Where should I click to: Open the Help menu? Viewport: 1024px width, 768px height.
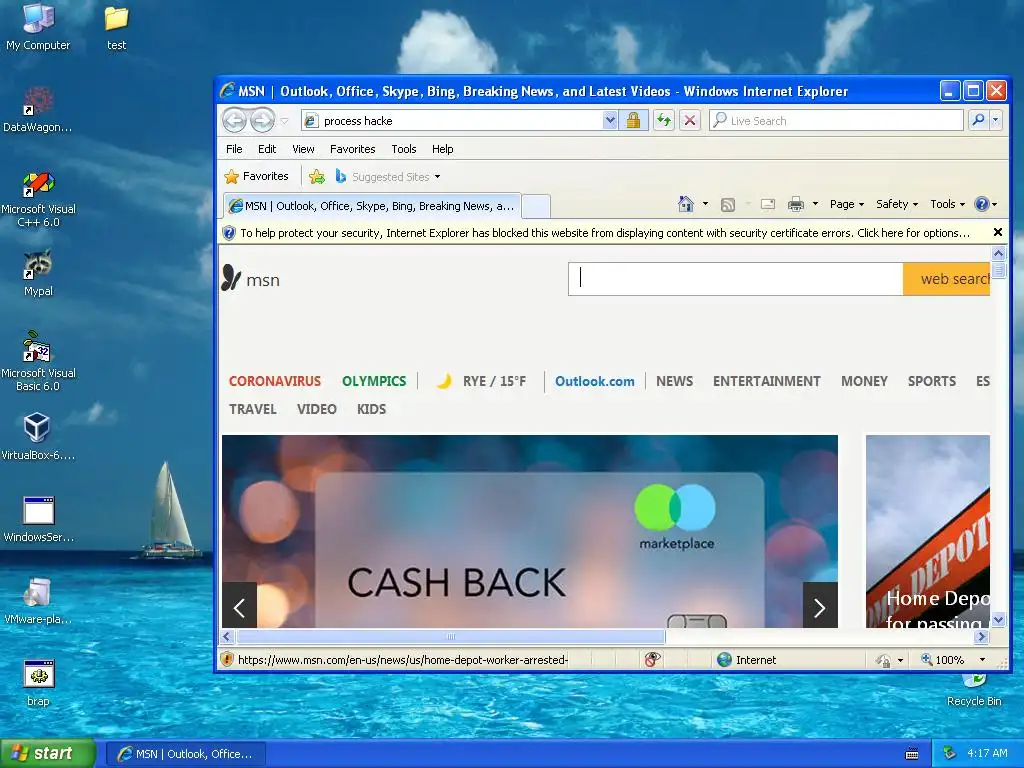442,149
